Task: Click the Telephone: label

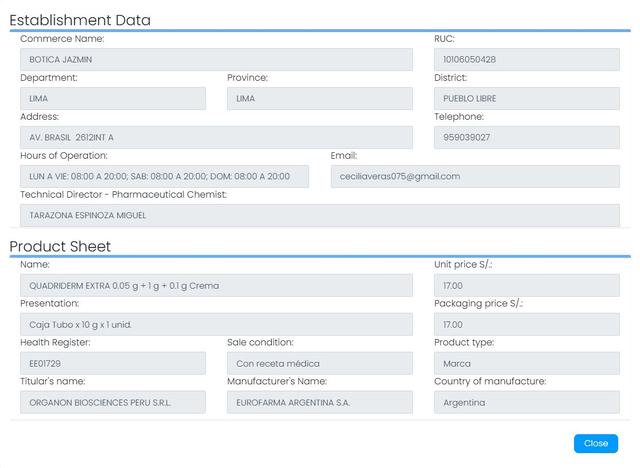Action: click(459, 117)
